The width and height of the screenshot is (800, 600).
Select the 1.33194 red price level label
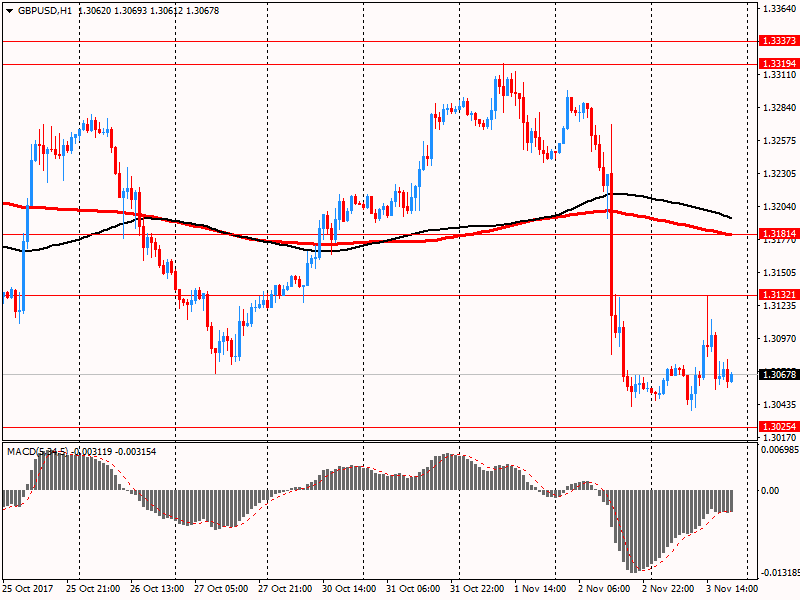[x=779, y=64]
